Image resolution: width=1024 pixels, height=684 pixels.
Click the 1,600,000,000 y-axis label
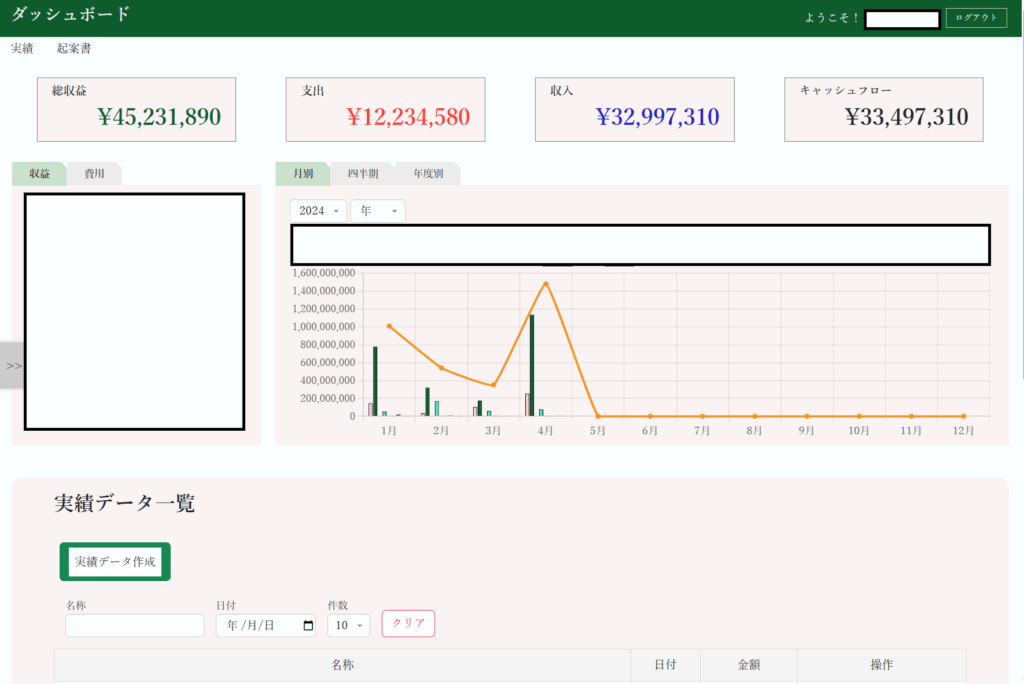coord(324,273)
